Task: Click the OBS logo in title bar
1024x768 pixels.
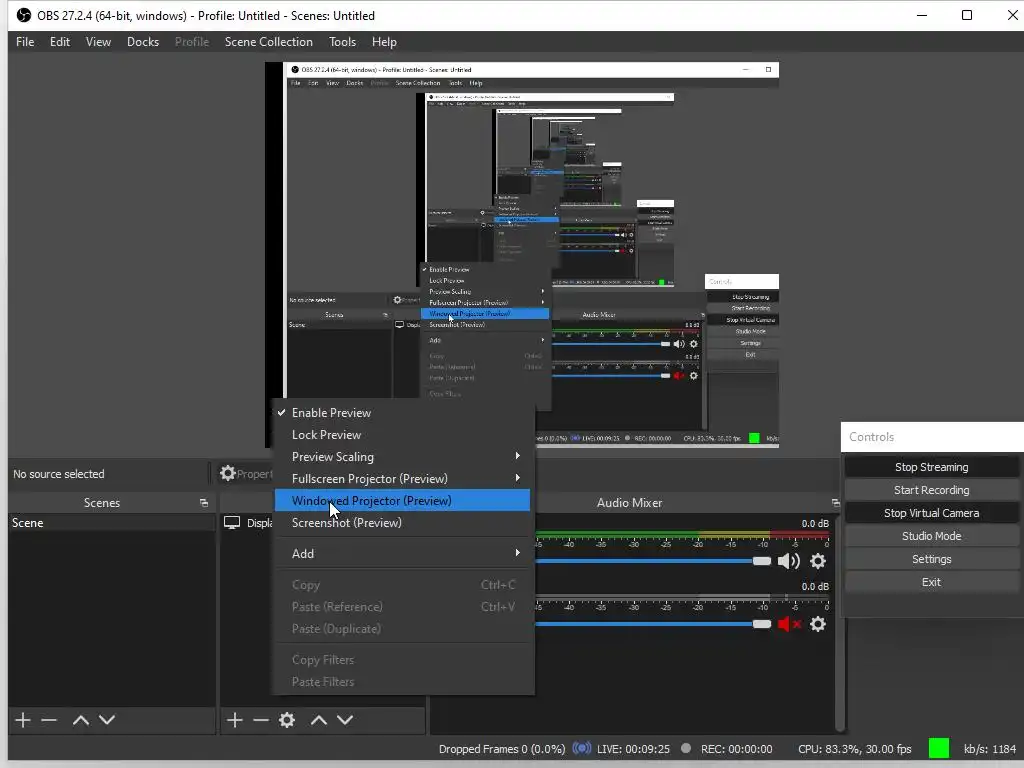Action: 24,15
